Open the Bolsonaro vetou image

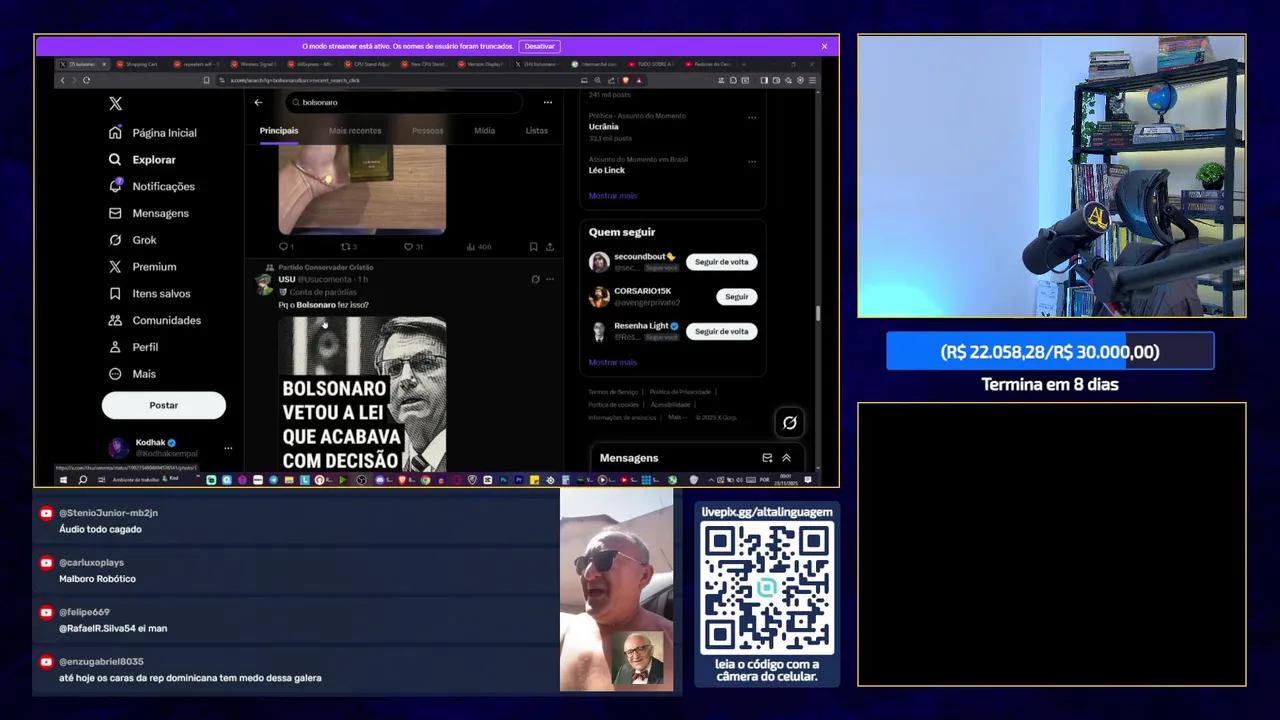pyautogui.click(x=362, y=394)
